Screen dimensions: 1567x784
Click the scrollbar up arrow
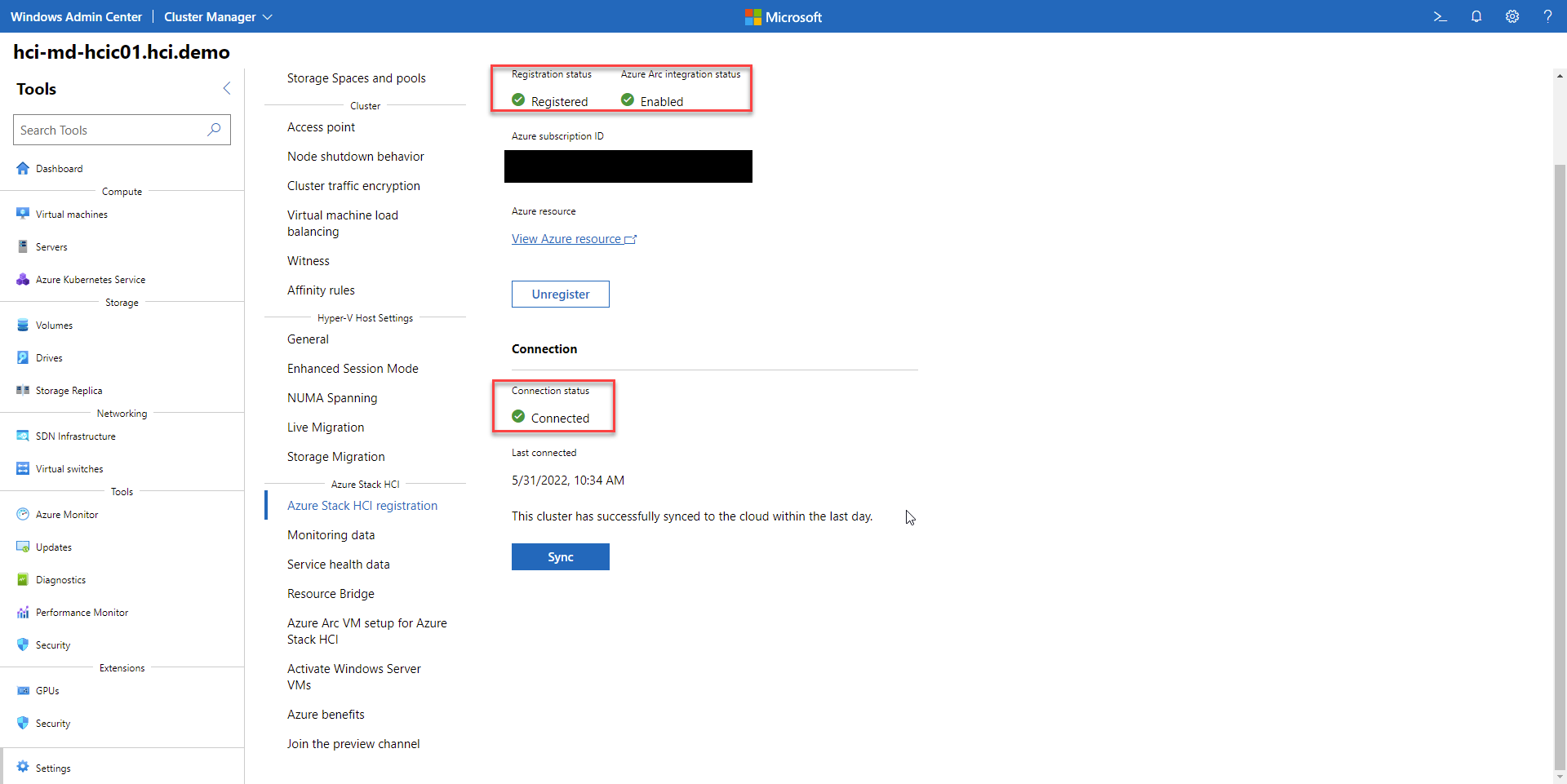pos(1560,76)
